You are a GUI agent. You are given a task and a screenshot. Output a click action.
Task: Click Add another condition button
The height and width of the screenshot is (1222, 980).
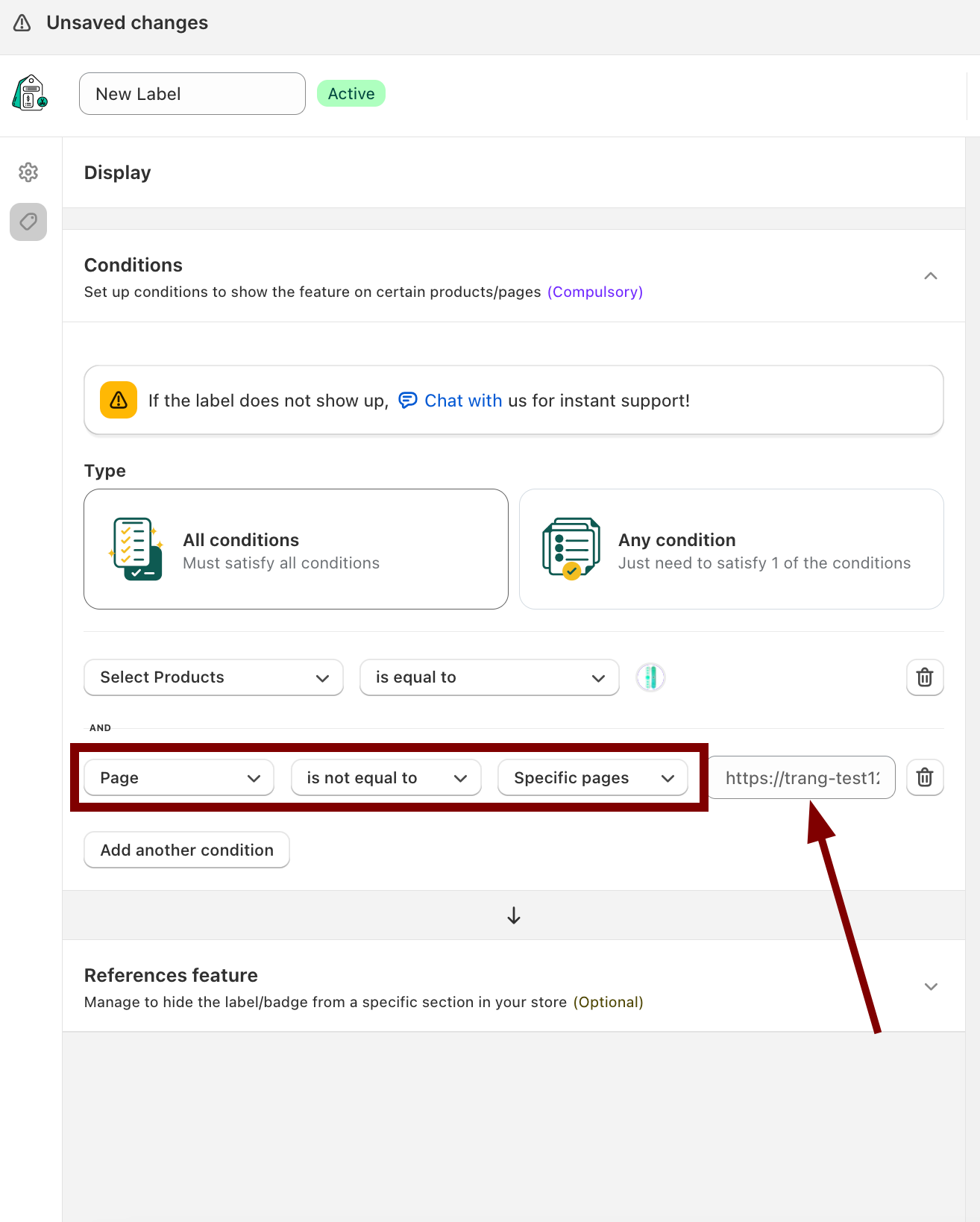coord(186,850)
